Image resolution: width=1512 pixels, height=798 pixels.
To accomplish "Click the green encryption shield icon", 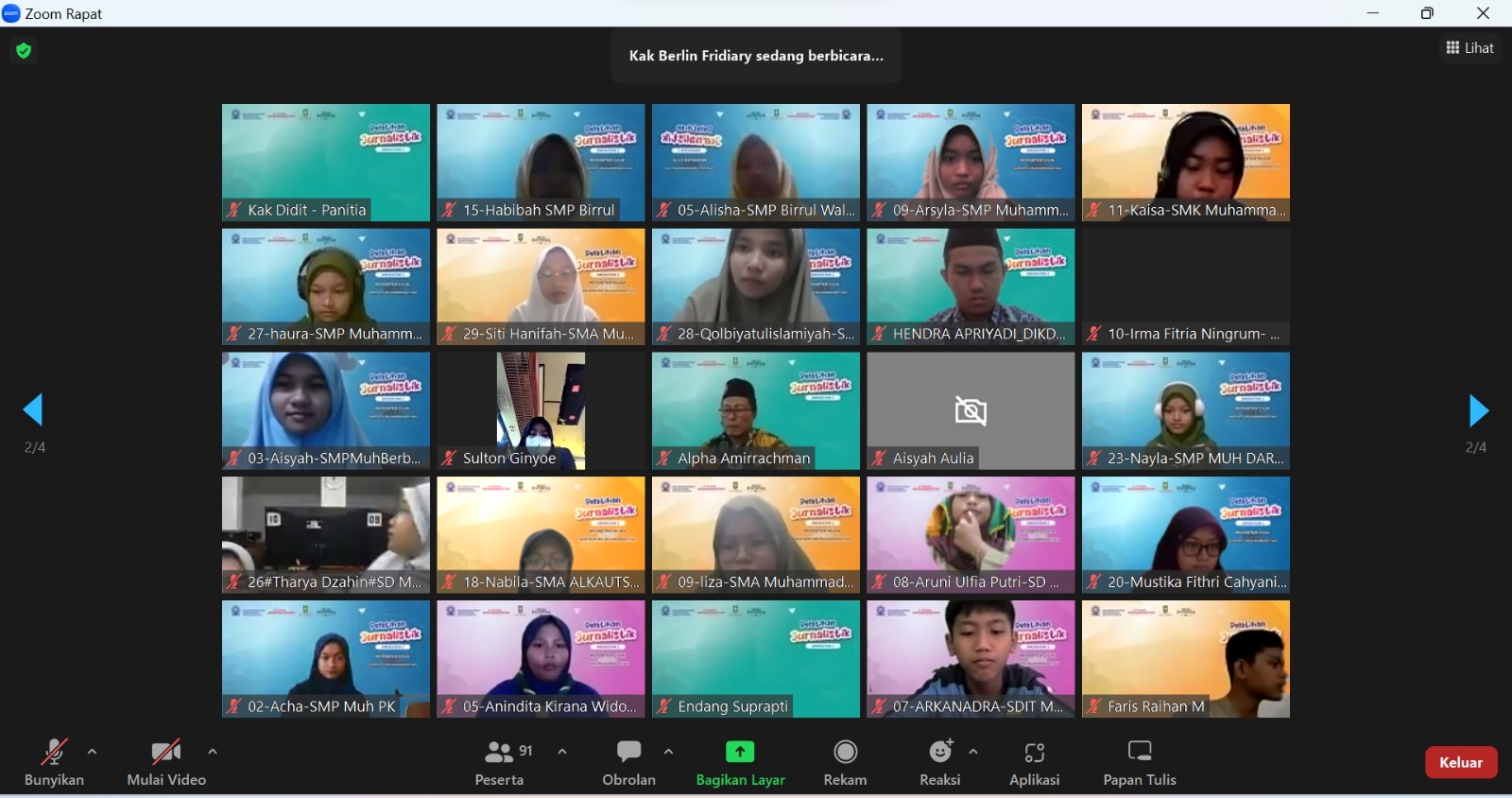I will [x=24, y=50].
